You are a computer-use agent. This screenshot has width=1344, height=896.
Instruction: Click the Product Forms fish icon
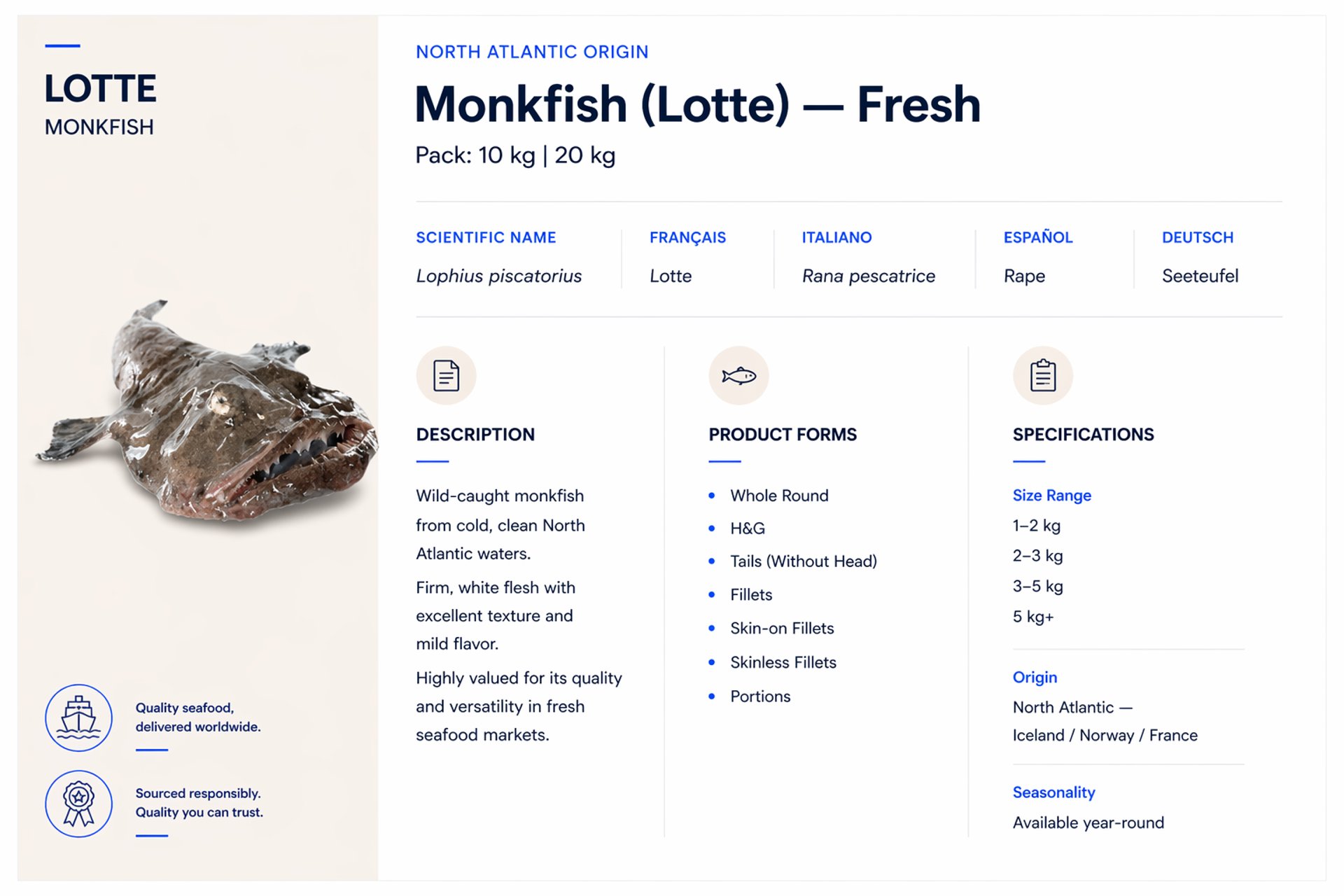tap(738, 376)
